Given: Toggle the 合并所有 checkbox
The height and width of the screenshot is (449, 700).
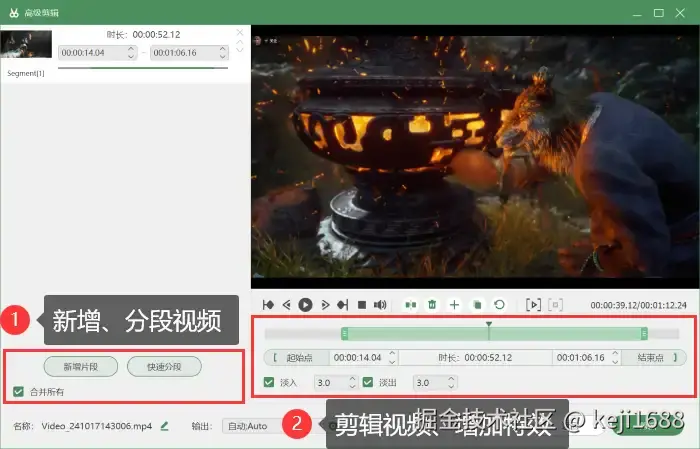Looking at the screenshot, I should click(x=18, y=392).
